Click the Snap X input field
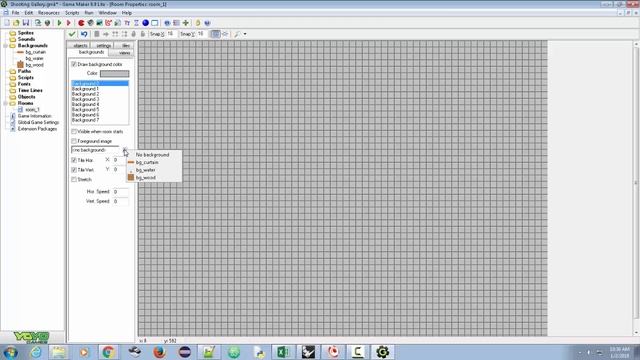 pyautogui.click(x=171, y=34)
